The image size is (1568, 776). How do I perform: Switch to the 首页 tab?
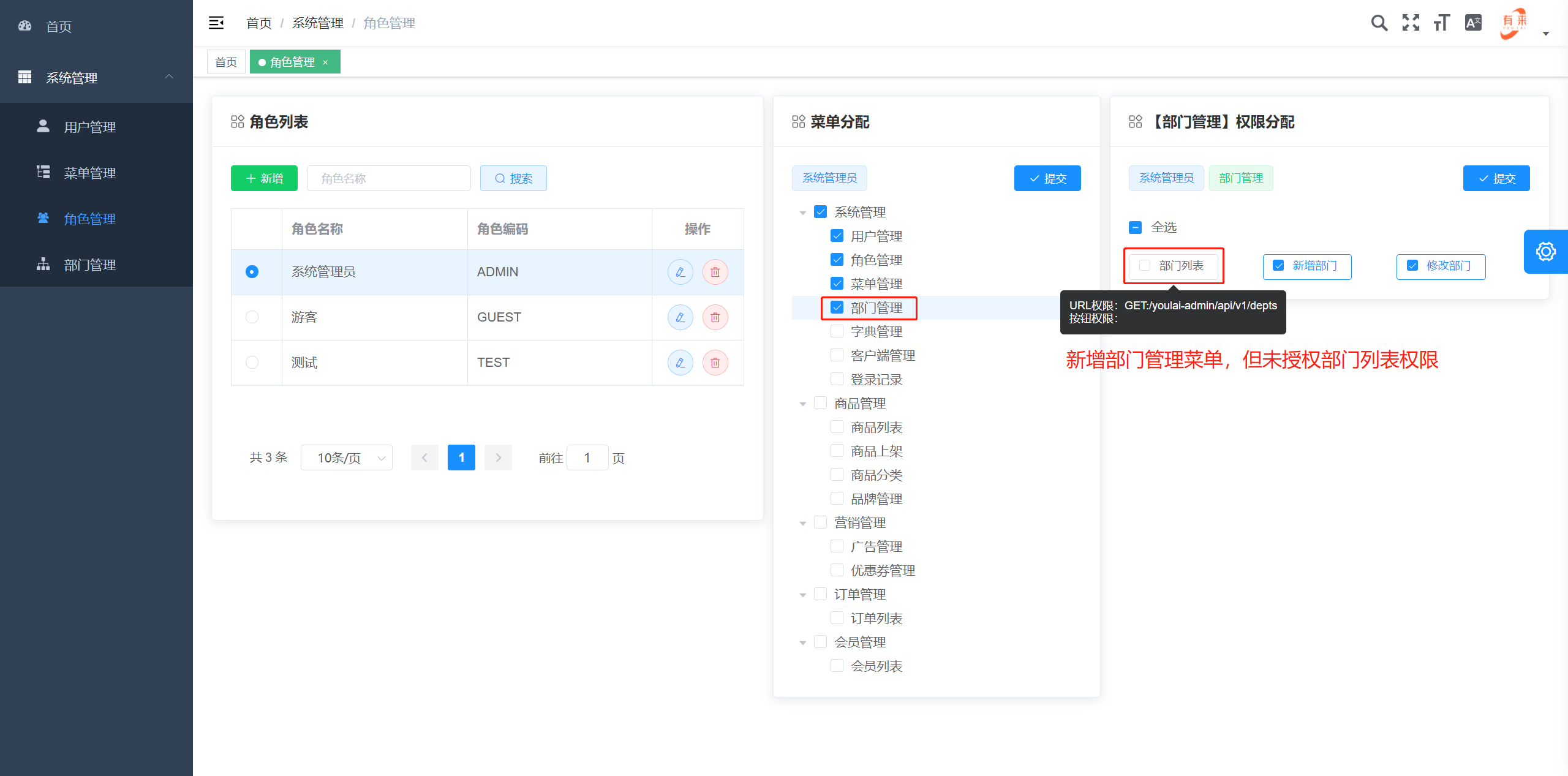point(225,61)
